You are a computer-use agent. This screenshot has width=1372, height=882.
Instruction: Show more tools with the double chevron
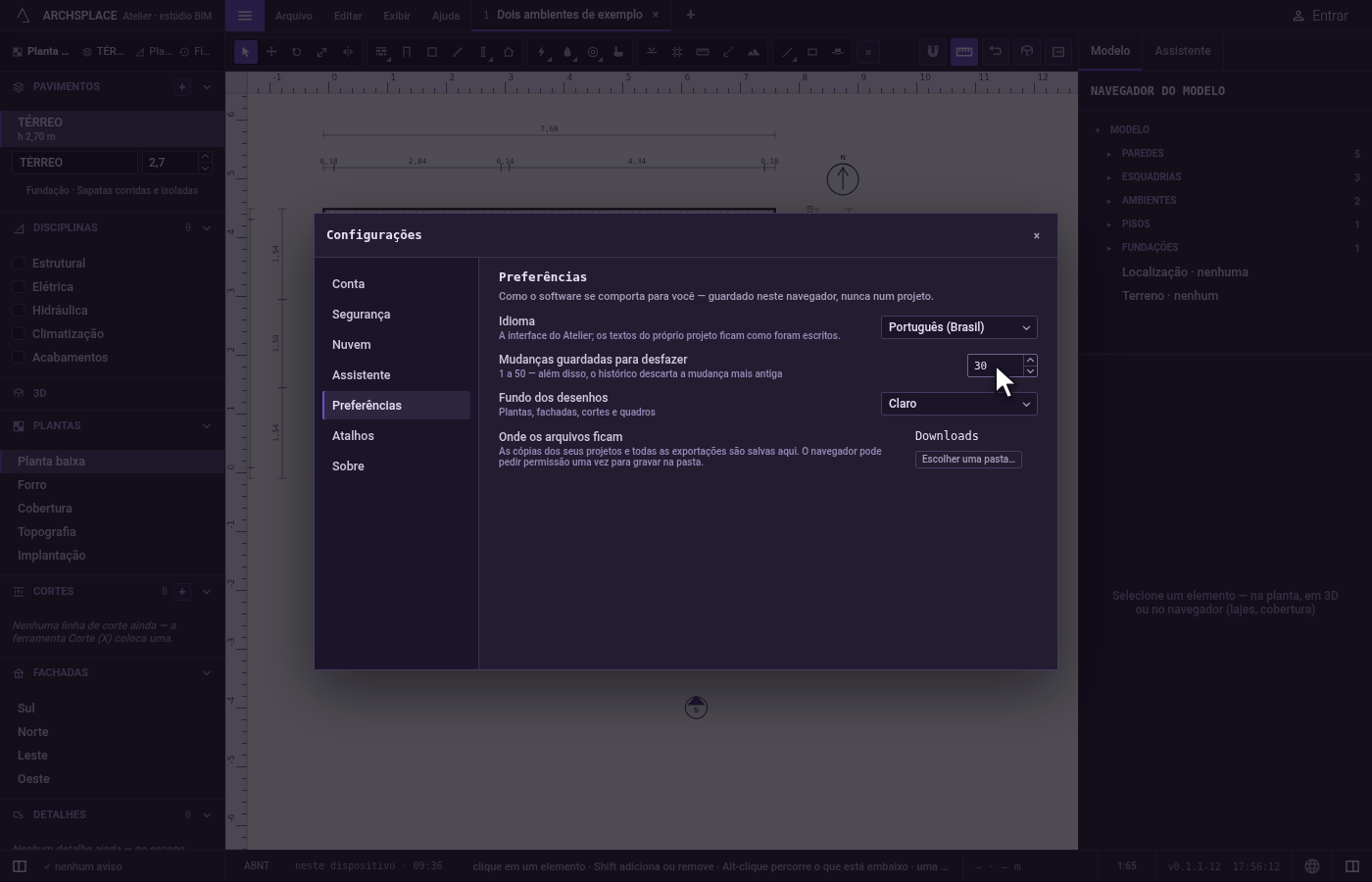[868, 52]
